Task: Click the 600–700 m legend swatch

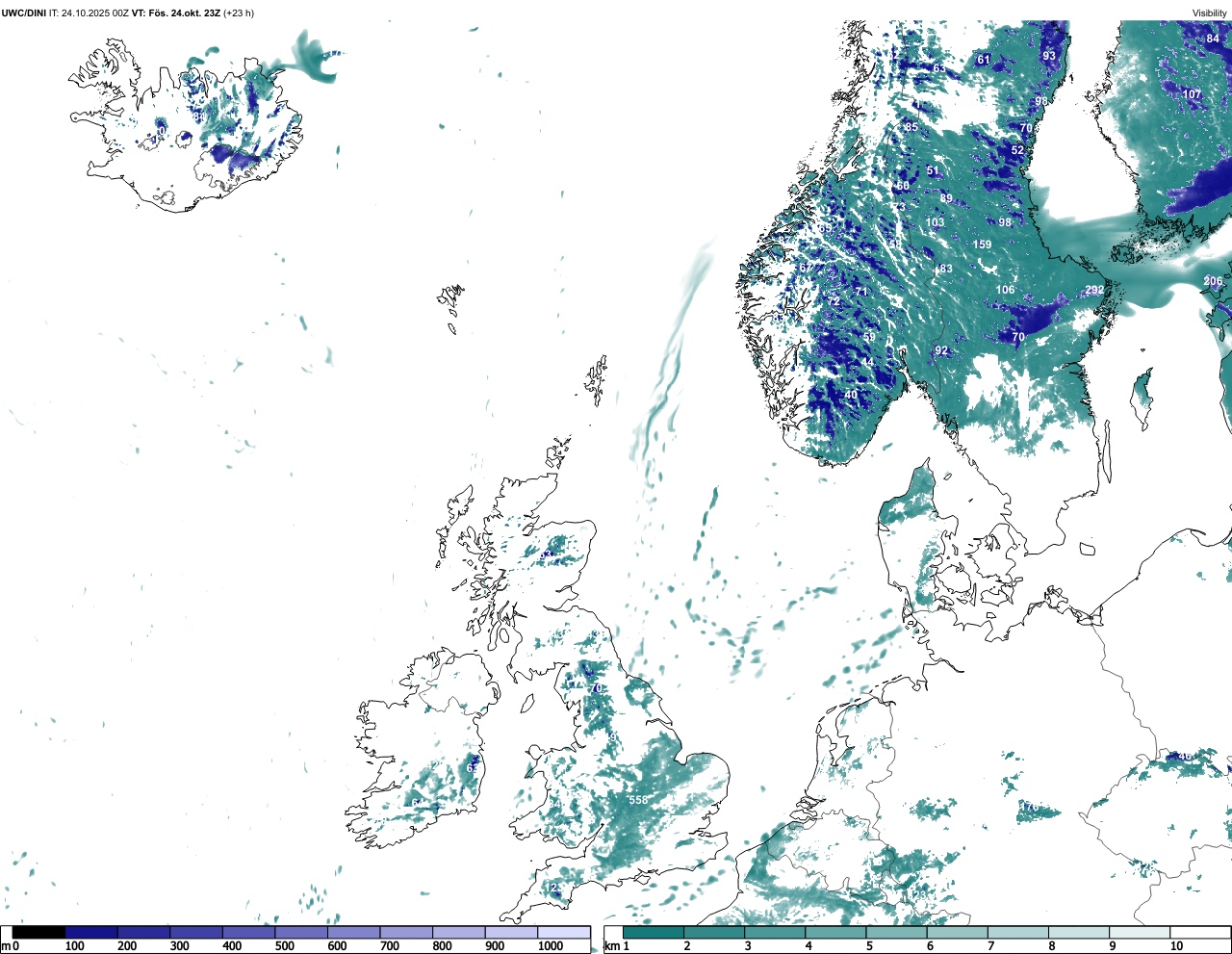Action: [x=354, y=933]
